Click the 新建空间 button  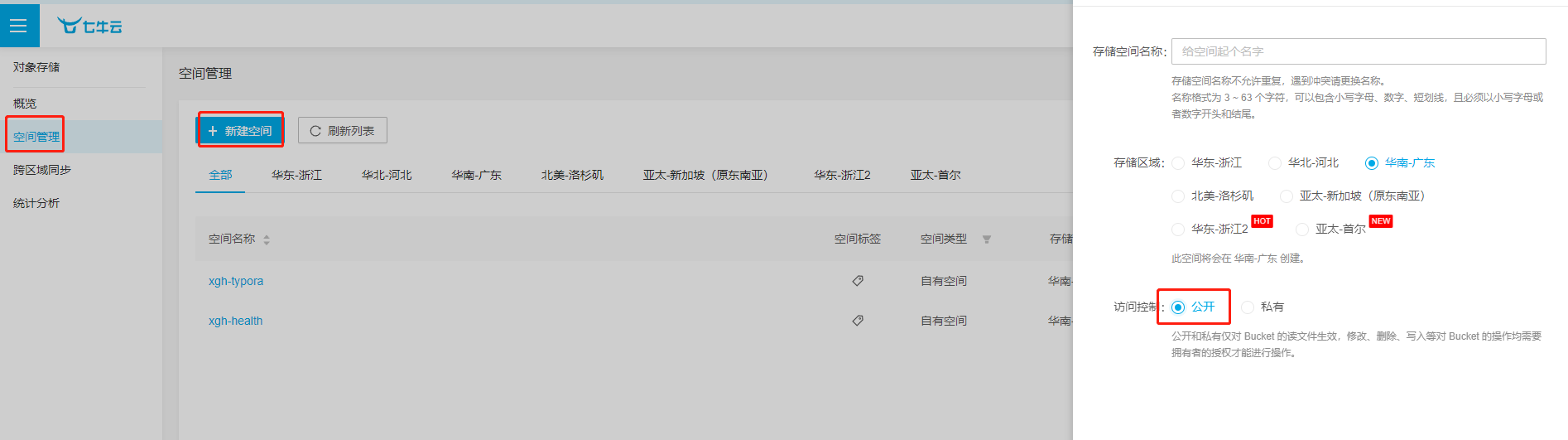pos(240,131)
